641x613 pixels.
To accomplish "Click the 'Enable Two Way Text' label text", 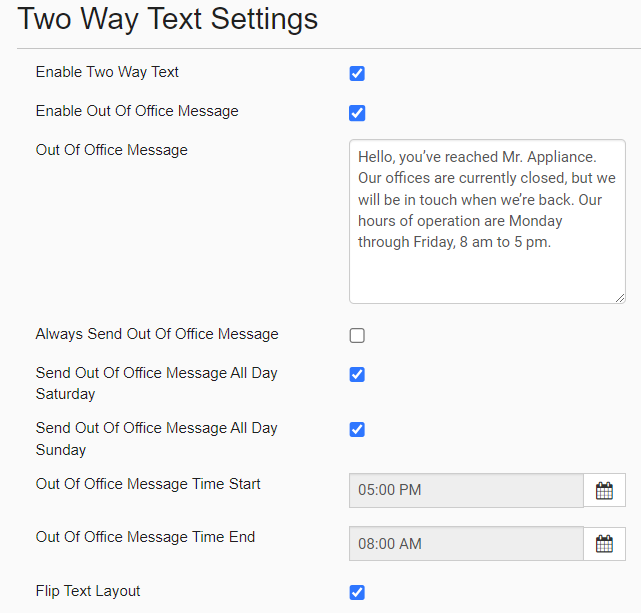I will coord(107,72).
